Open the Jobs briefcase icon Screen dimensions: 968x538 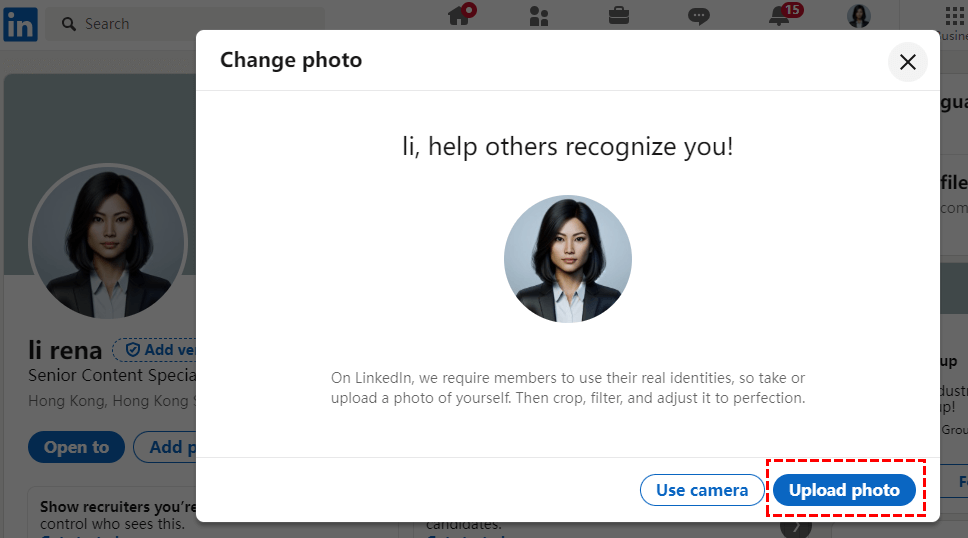pyautogui.click(x=619, y=16)
